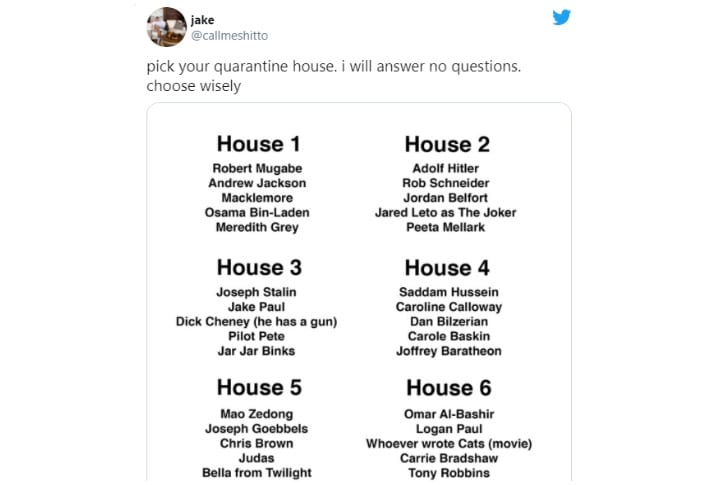
Task: Click the House 5 heading
Action: pos(259,388)
